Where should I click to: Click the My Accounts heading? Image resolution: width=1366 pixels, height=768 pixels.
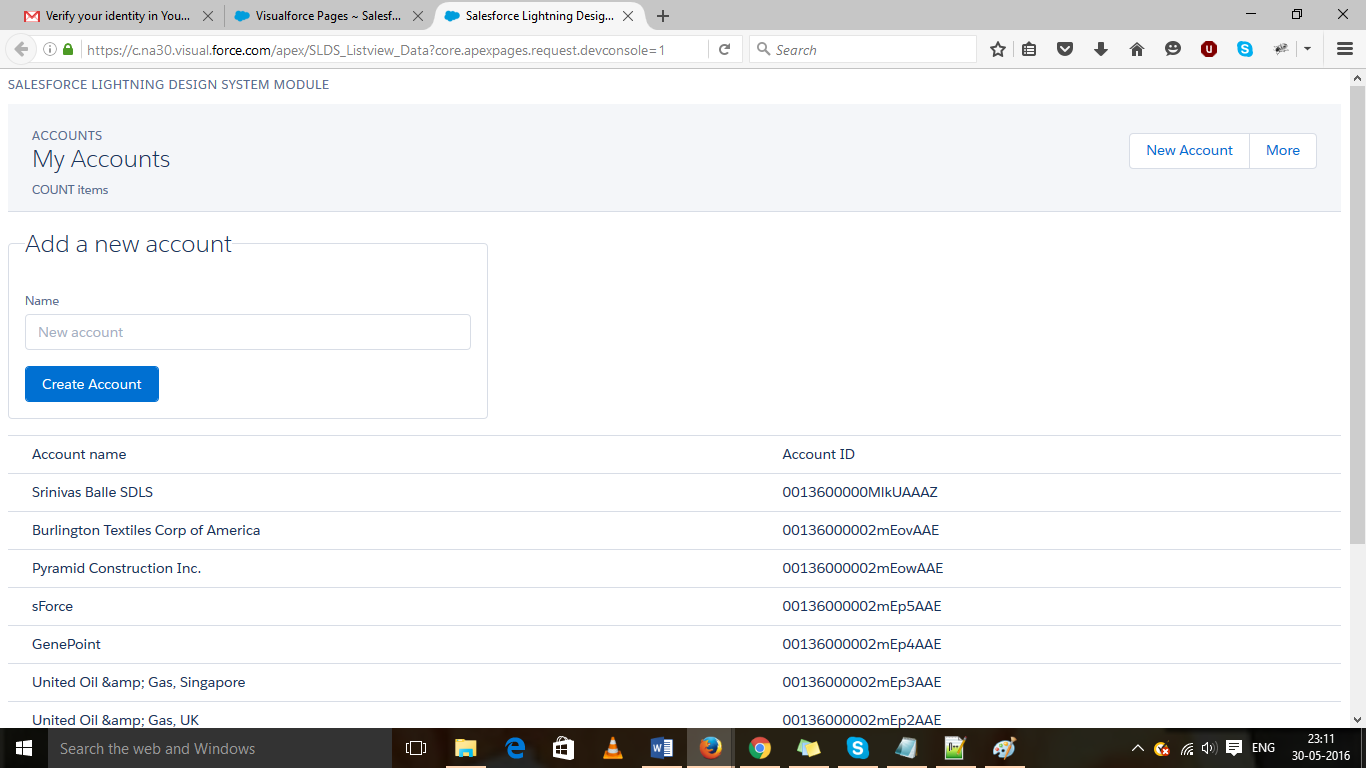click(101, 159)
